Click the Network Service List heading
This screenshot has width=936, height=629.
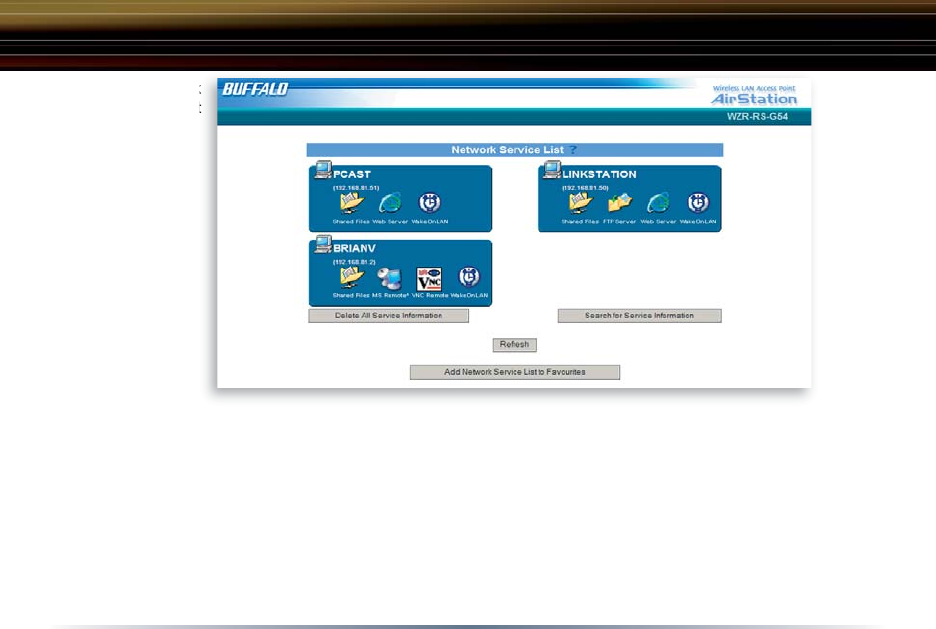(507, 150)
